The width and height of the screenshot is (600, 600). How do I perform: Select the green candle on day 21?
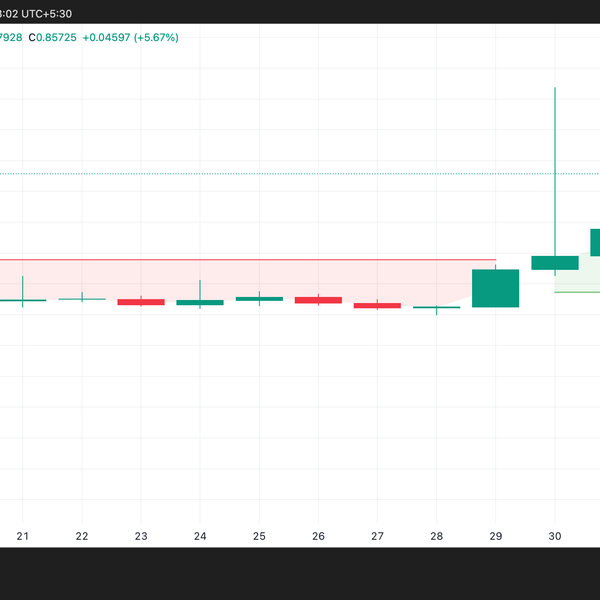coord(23,300)
